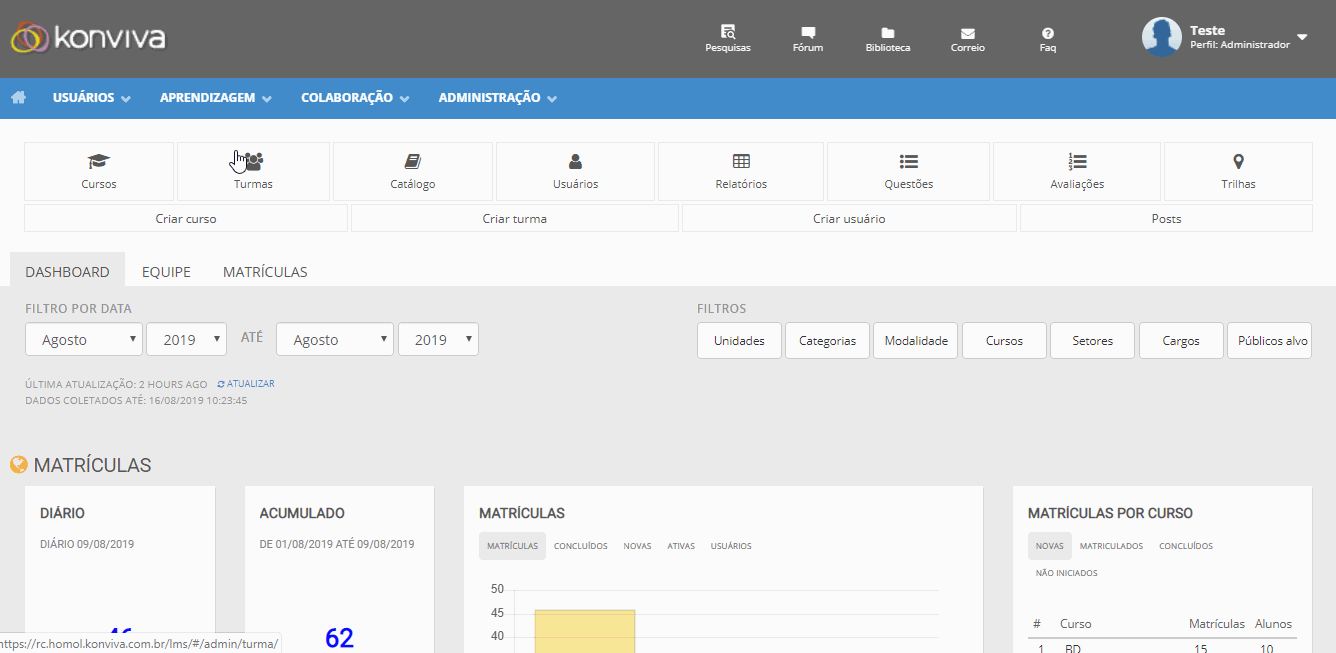Expand the user profile arrow
Image resolution: width=1336 pixels, height=653 pixels.
(1302, 37)
